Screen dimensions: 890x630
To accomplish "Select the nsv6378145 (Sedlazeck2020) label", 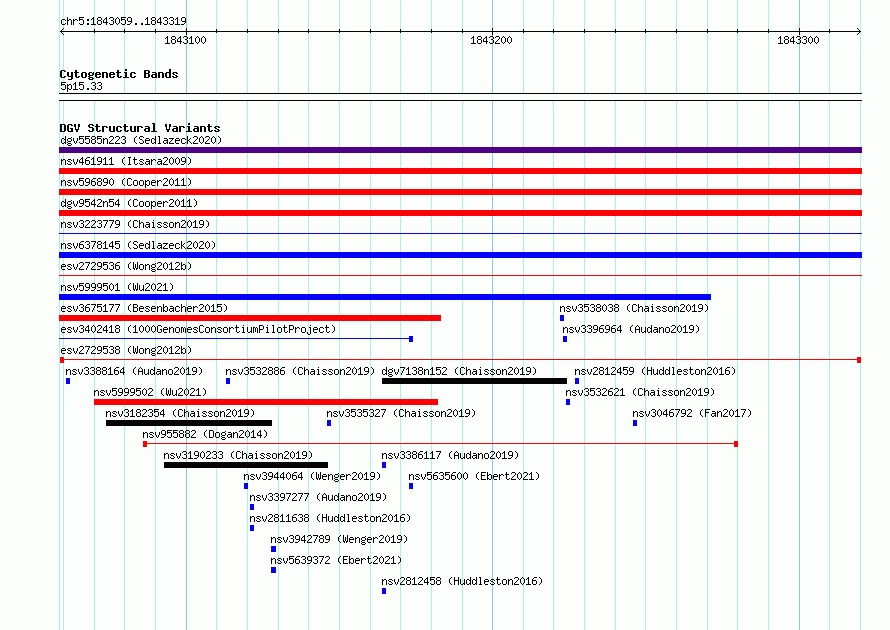I will [x=138, y=245].
